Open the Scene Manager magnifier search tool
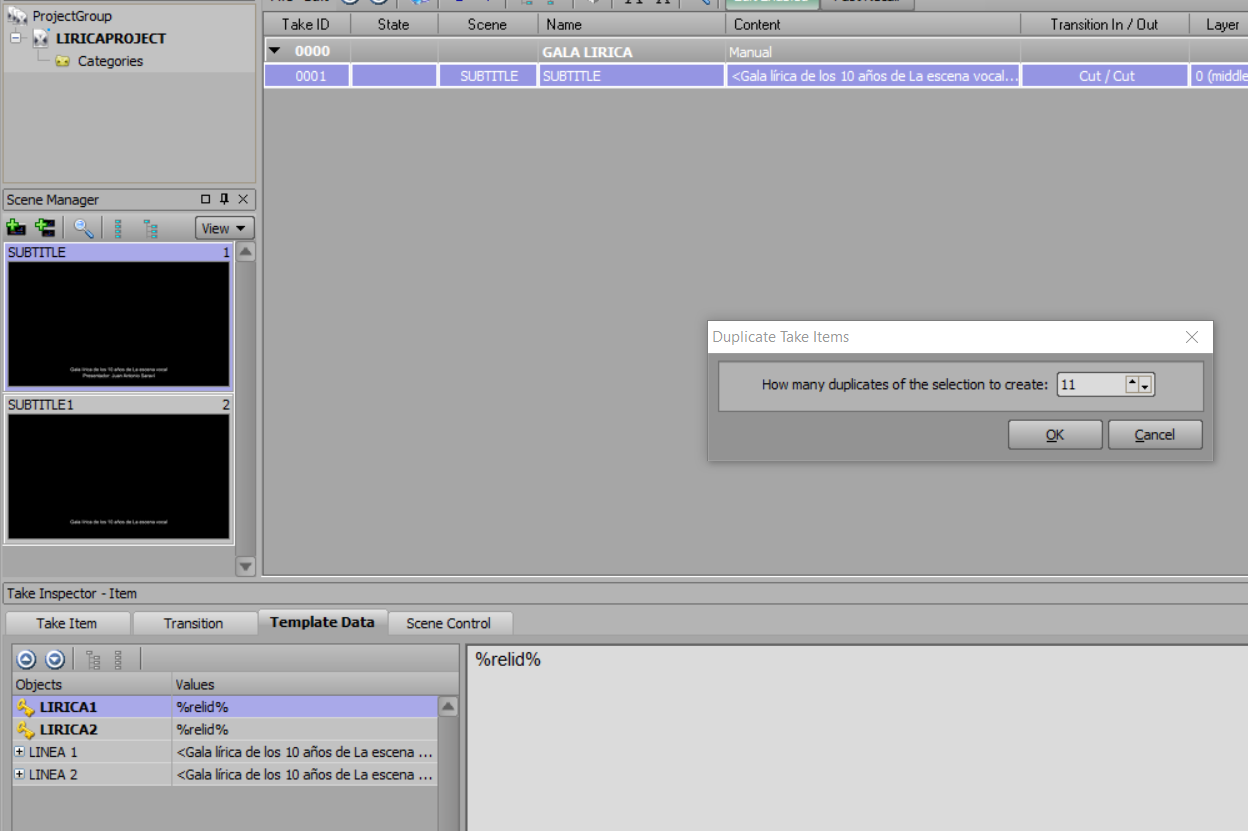The width and height of the screenshot is (1248, 831). [84, 228]
